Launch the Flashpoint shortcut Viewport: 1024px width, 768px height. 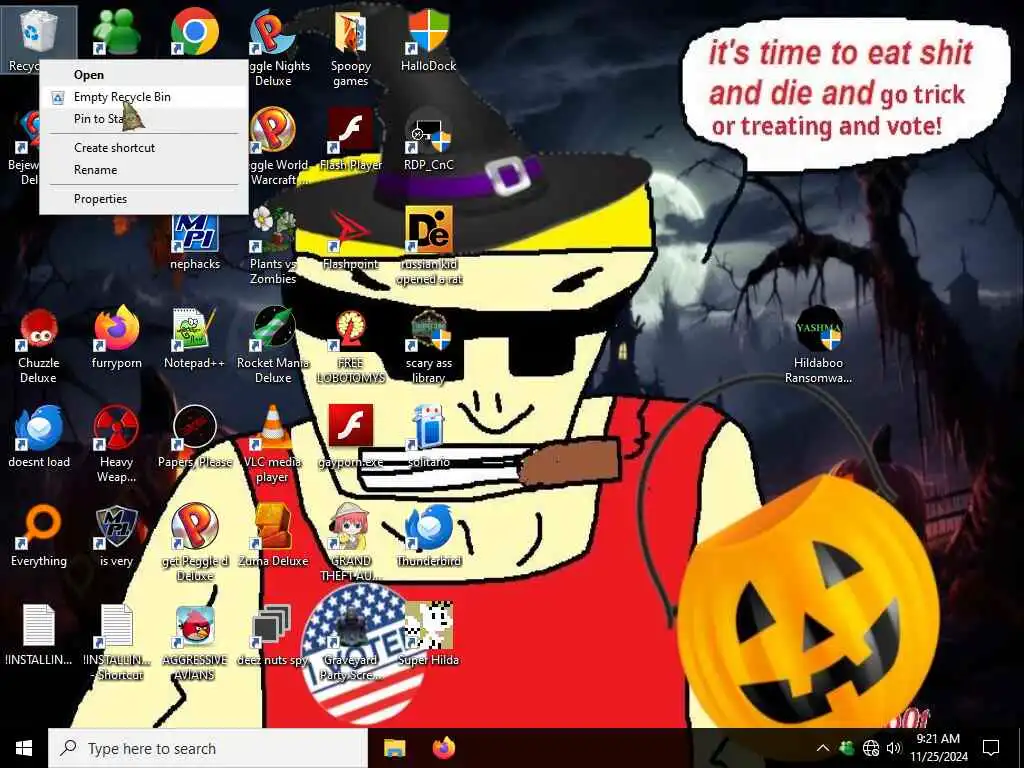[351, 239]
